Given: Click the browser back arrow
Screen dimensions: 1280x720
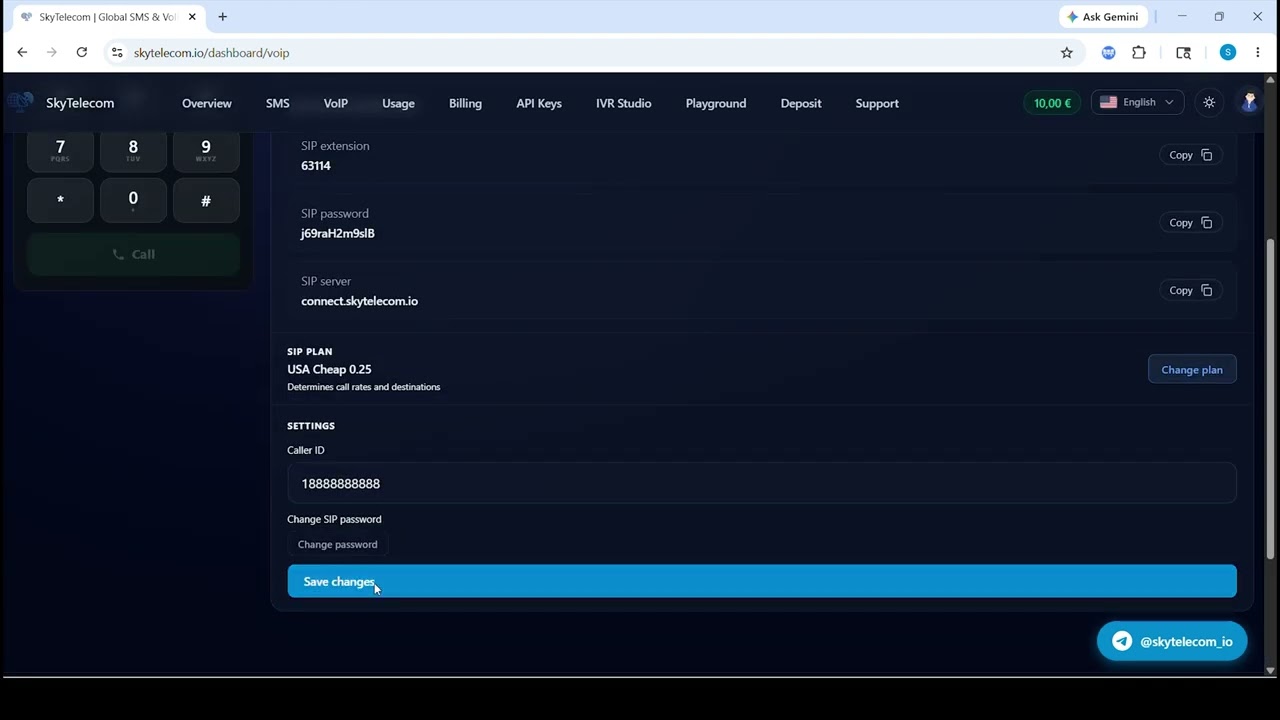Looking at the screenshot, I should 22,52.
